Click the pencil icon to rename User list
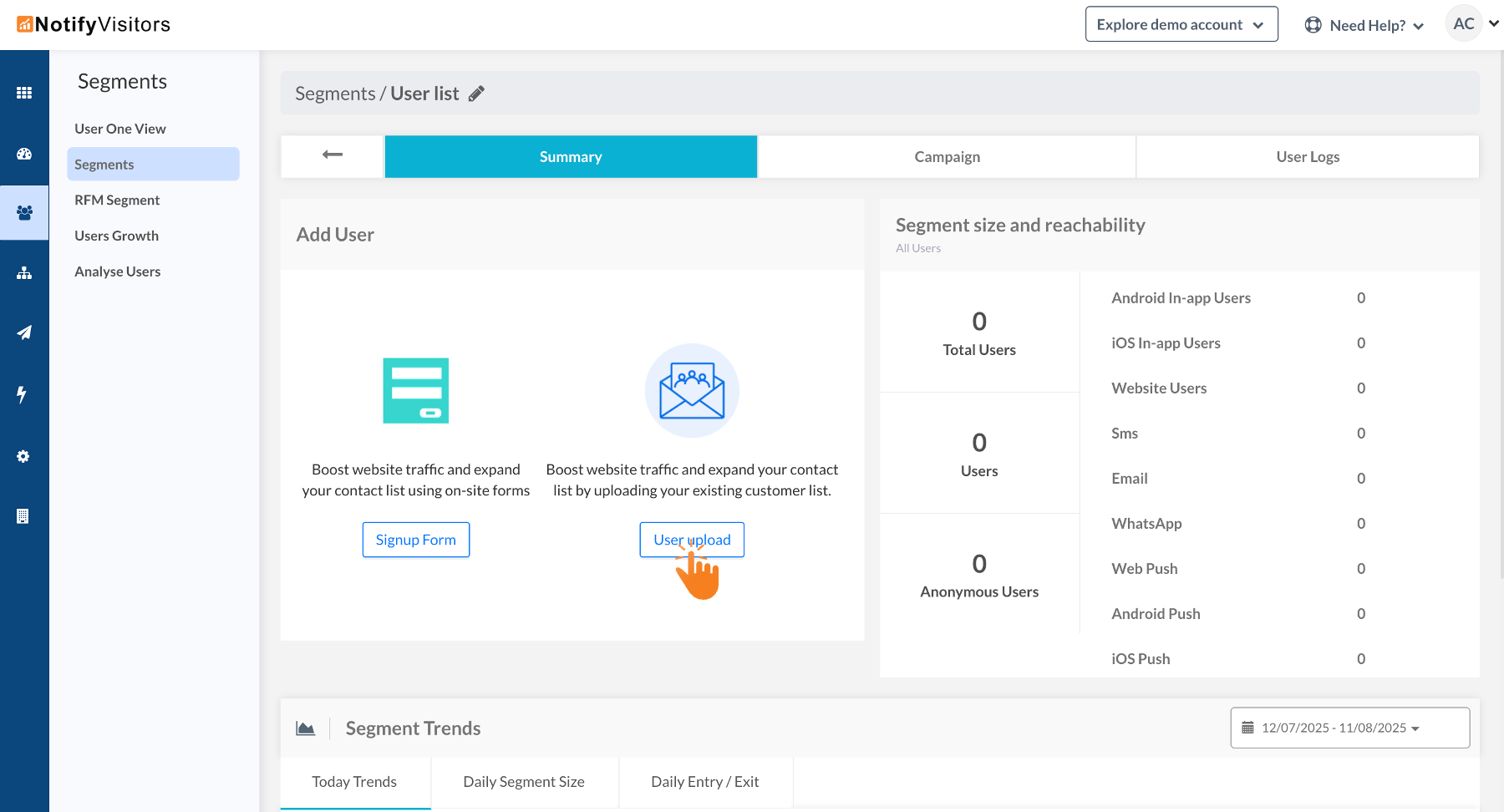 point(476,94)
